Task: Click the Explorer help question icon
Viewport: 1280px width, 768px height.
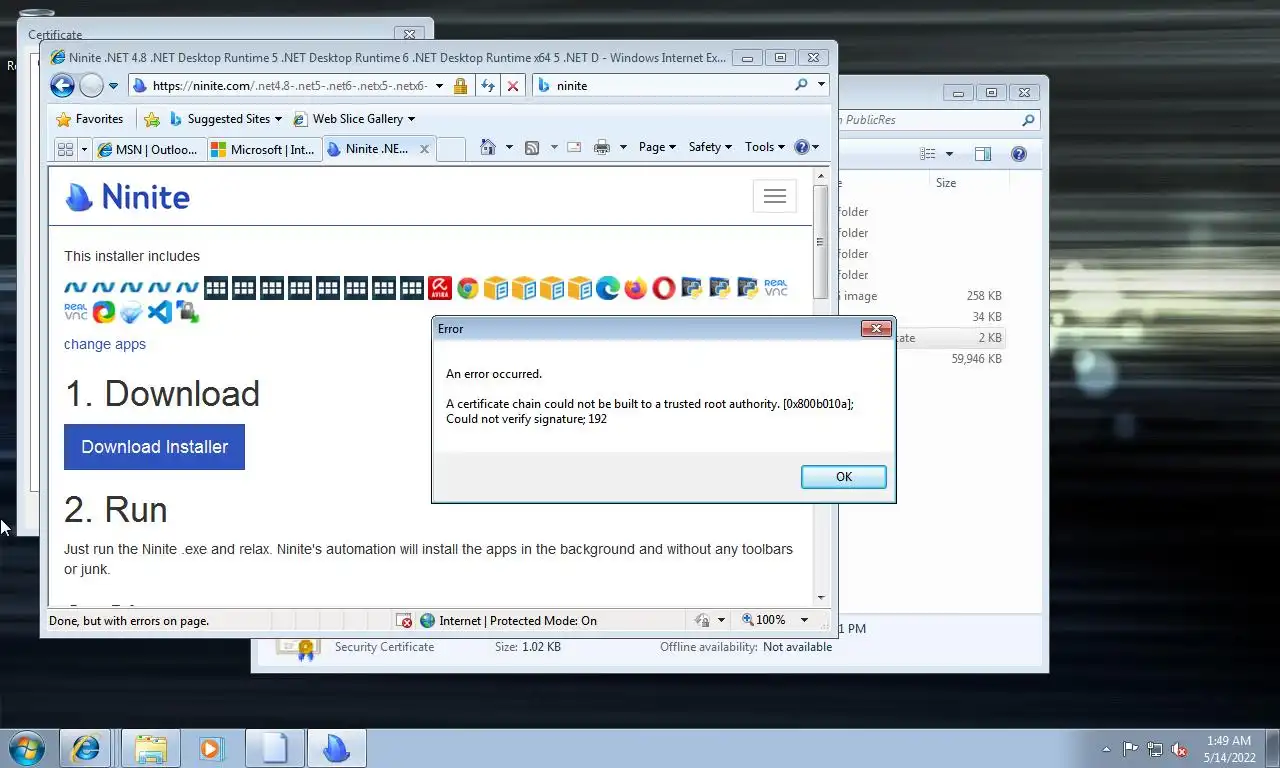Action: click(1018, 154)
